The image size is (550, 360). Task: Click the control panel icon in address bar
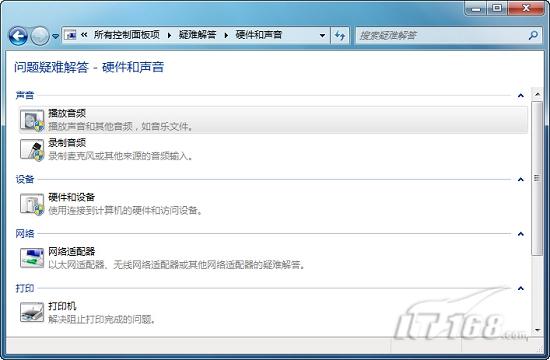71,35
